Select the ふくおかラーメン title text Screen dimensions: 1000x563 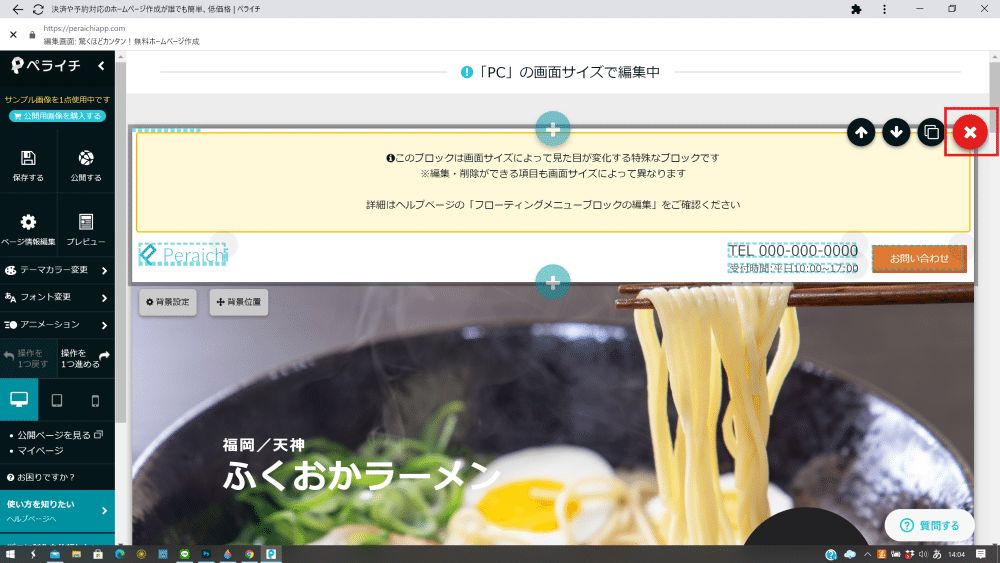point(361,476)
